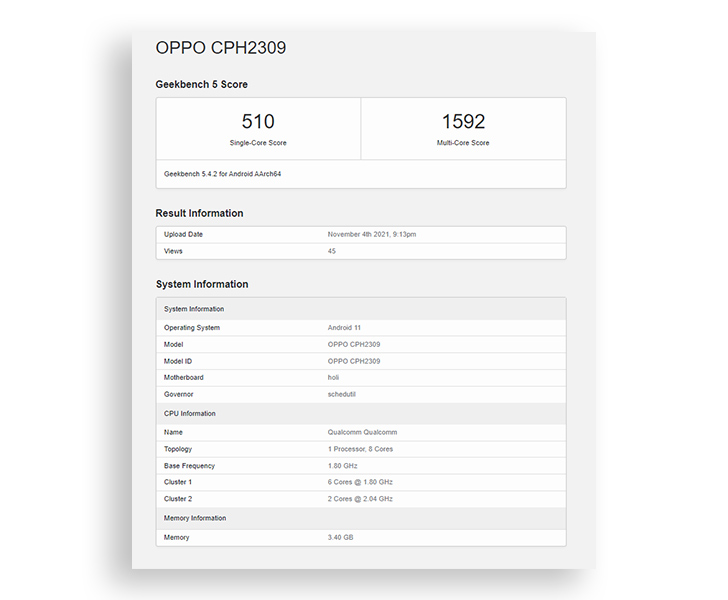Image resolution: width=728 pixels, height=600 pixels.
Task: Select the 2 Cores @ 2.04 GHz value
Action: pos(360,499)
